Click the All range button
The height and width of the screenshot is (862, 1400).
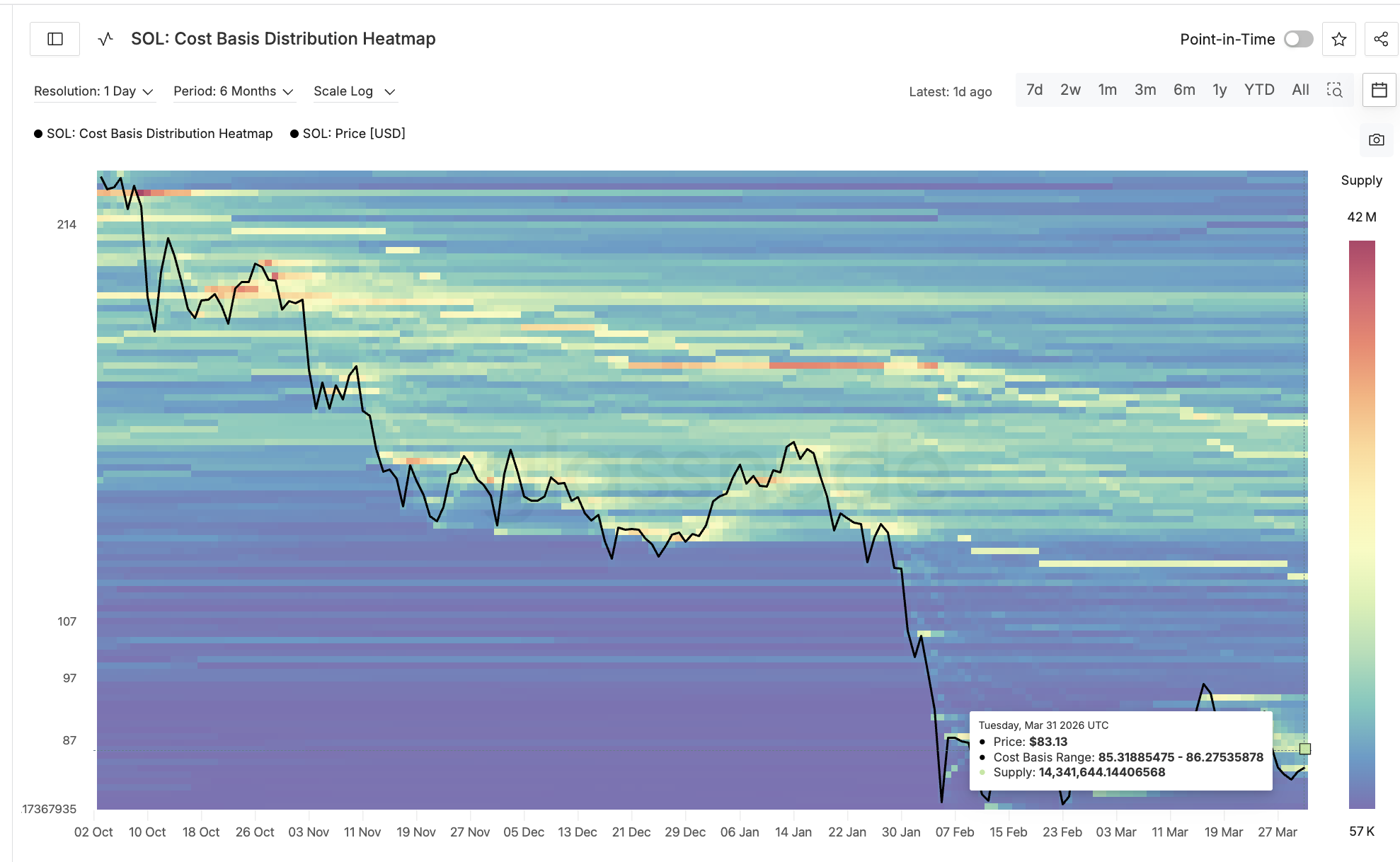tap(1299, 90)
